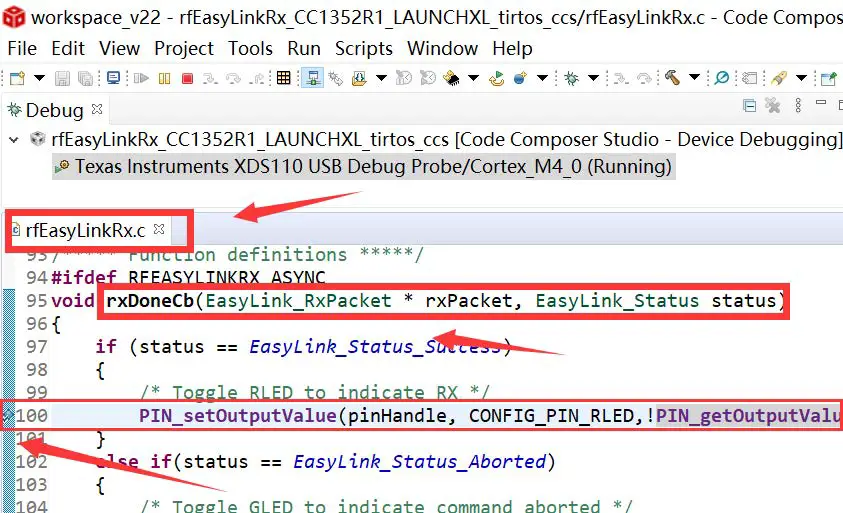The height and width of the screenshot is (513, 843).
Task: Open the Help menu
Action: click(x=512, y=49)
